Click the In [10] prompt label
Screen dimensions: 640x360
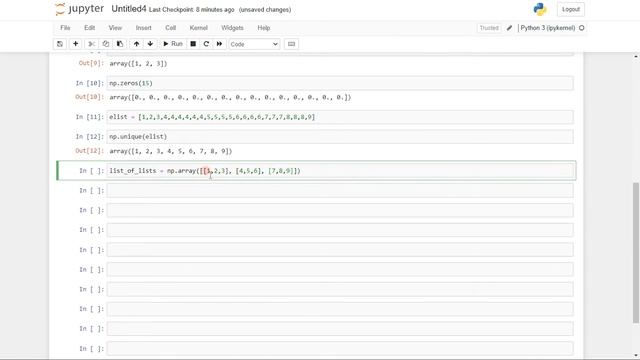90,83
